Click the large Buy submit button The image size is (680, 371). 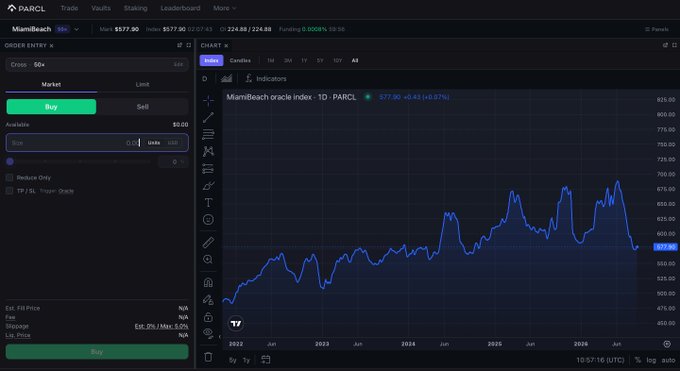click(x=97, y=351)
